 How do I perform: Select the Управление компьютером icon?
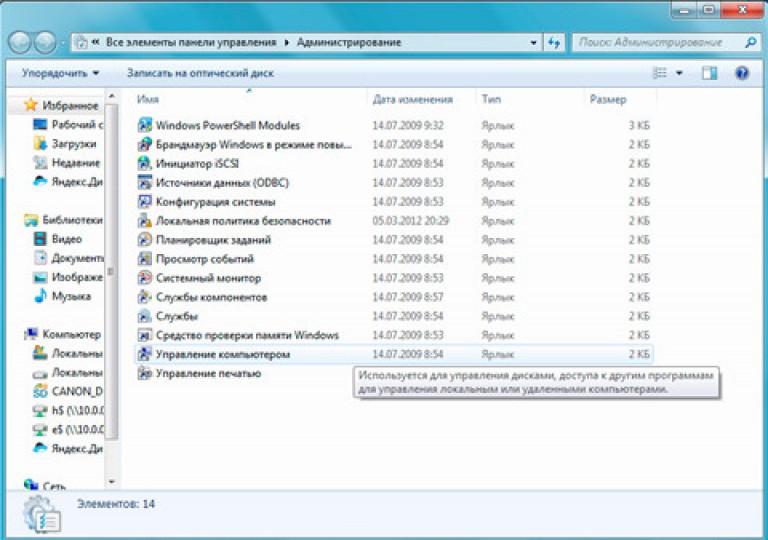[x=144, y=354]
